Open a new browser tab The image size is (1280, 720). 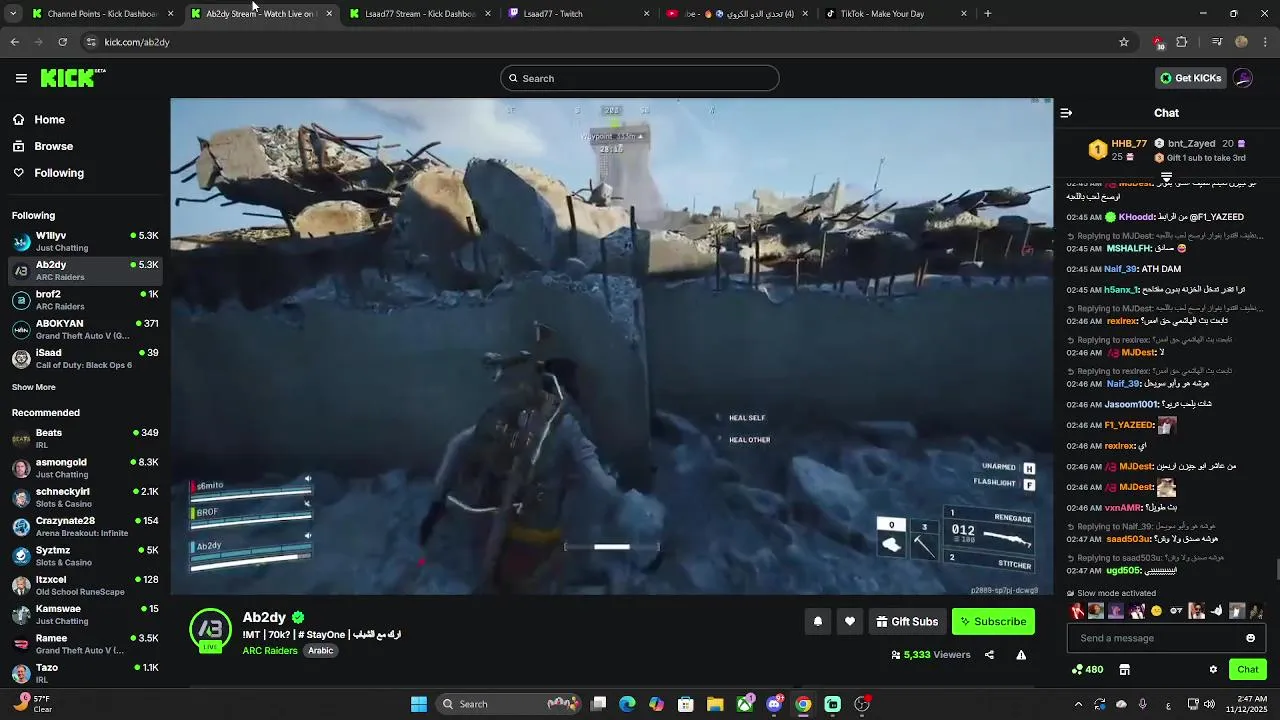pos(988,14)
